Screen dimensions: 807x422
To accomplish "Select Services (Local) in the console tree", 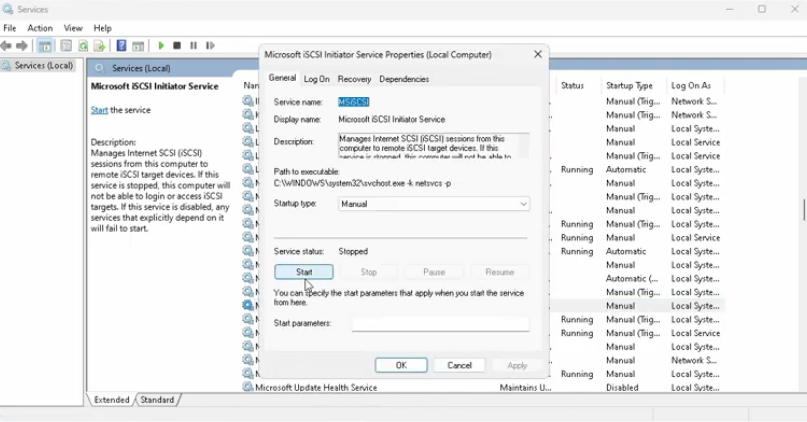I will coord(38,66).
